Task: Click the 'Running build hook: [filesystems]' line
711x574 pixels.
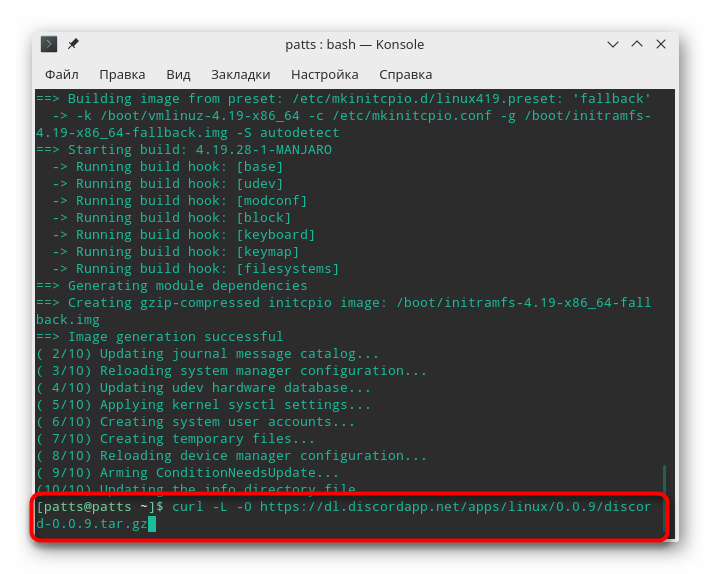Action: [x=195, y=268]
